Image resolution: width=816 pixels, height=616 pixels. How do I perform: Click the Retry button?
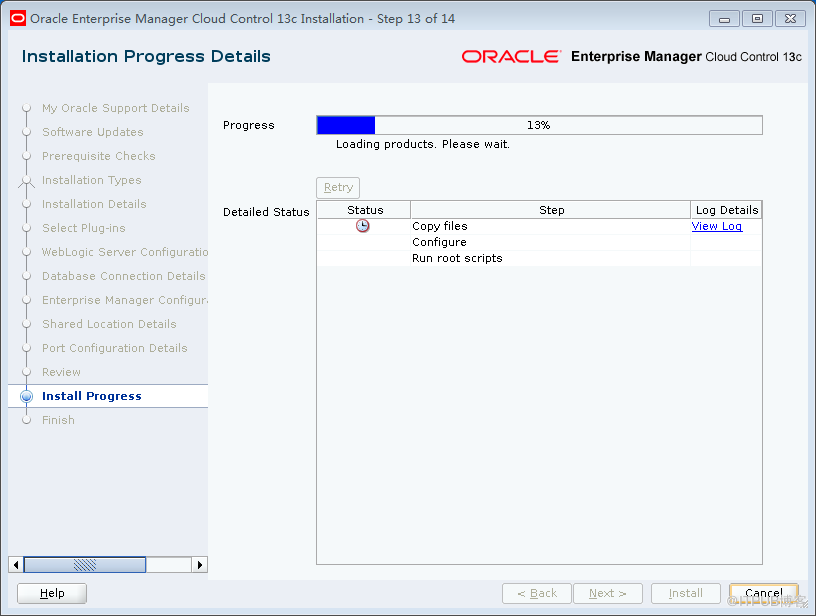tap(338, 187)
